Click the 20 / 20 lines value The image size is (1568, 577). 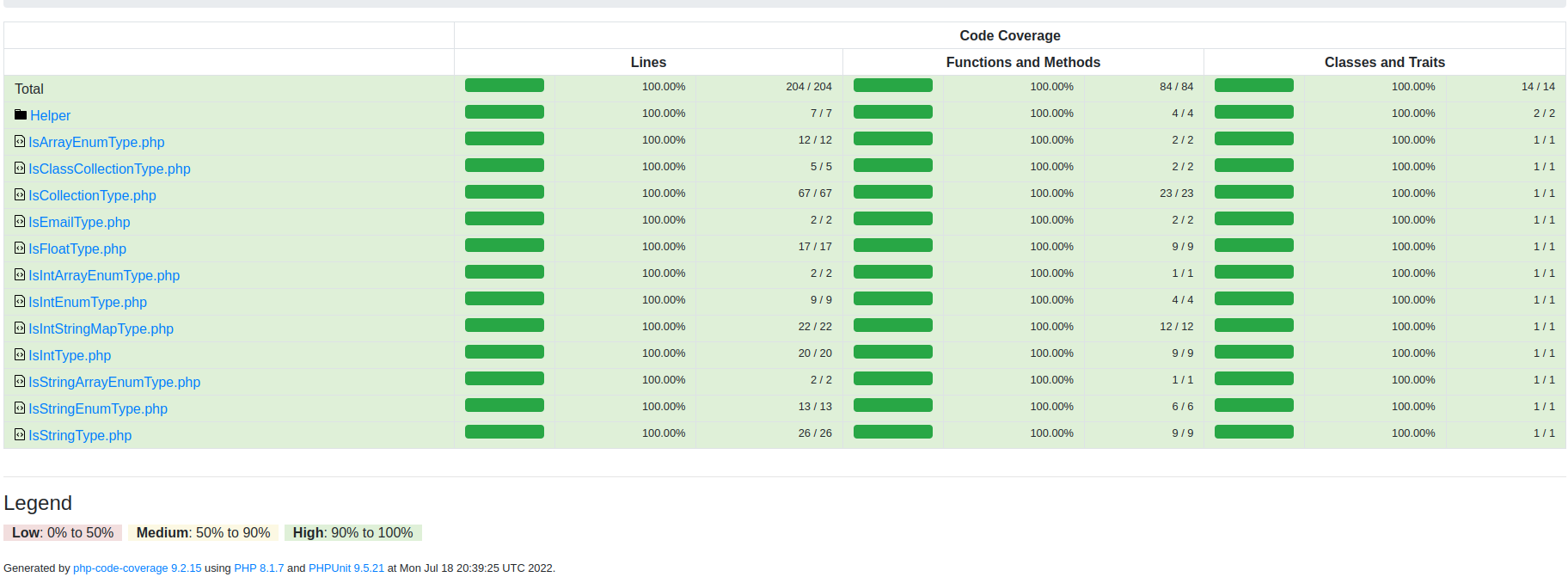(x=815, y=353)
